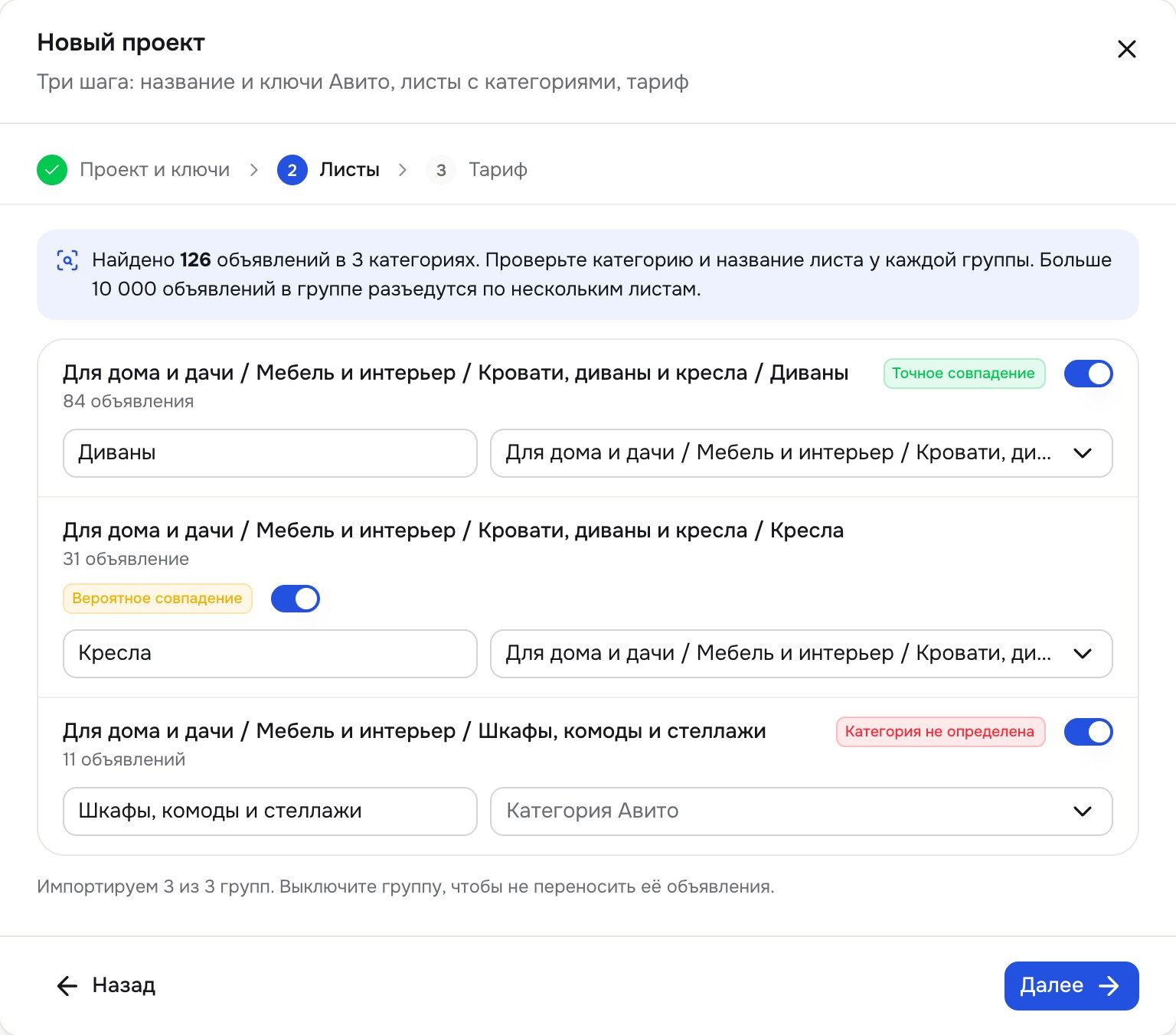1176x1035 pixels.
Task: Edit the Диваны sheet name field
Action: (x=270, y=453)
